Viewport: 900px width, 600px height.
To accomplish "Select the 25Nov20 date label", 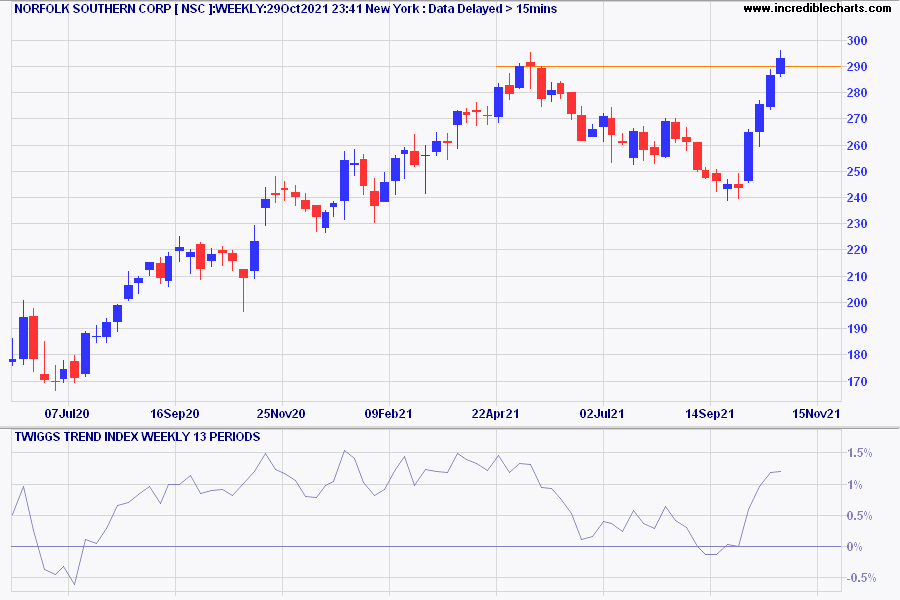I will (281, 413).
